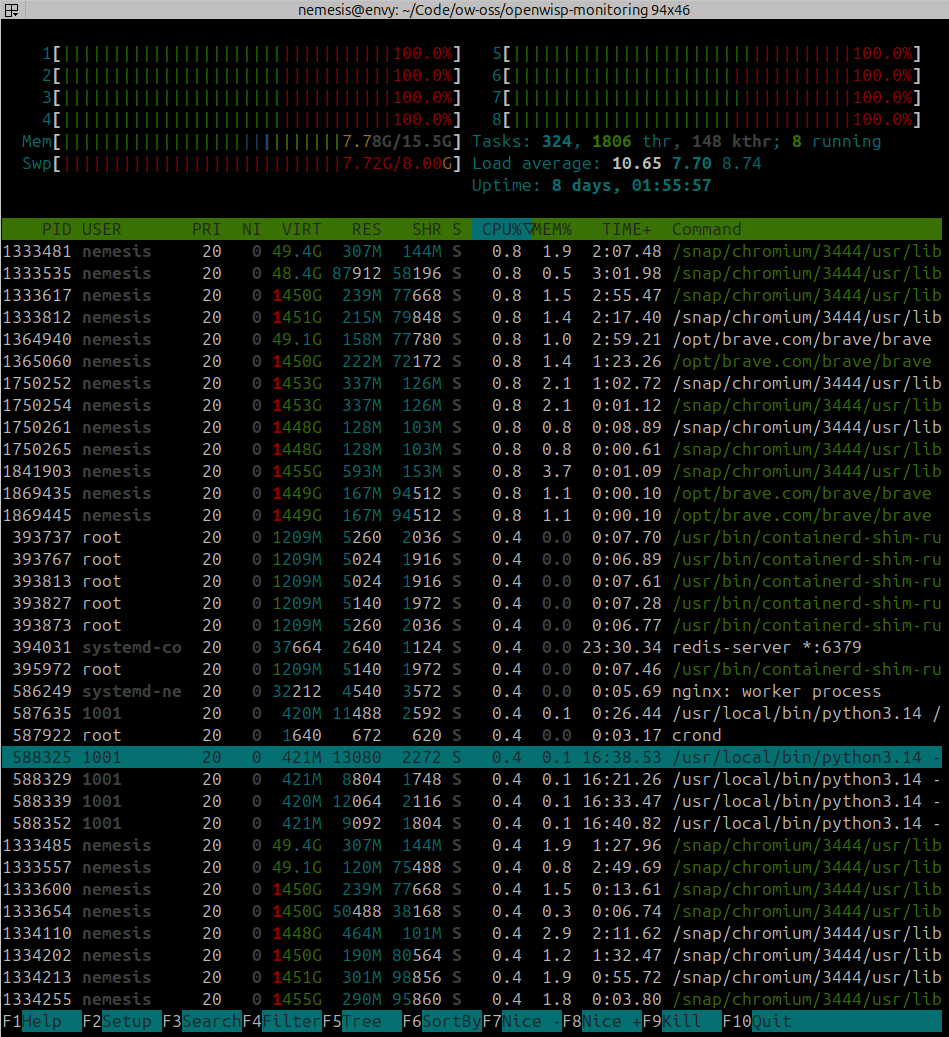Select chromium process with PID 1334255
This screenshot has height=1037, width=949.
click(472, 999)
